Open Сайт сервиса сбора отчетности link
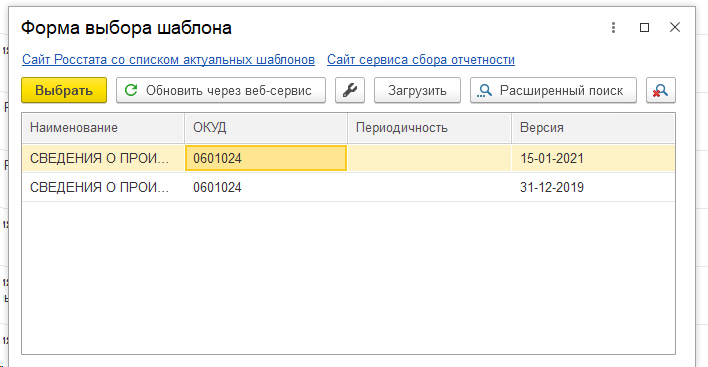Screen dimensions: 708x367 click(x=421, y=60)
